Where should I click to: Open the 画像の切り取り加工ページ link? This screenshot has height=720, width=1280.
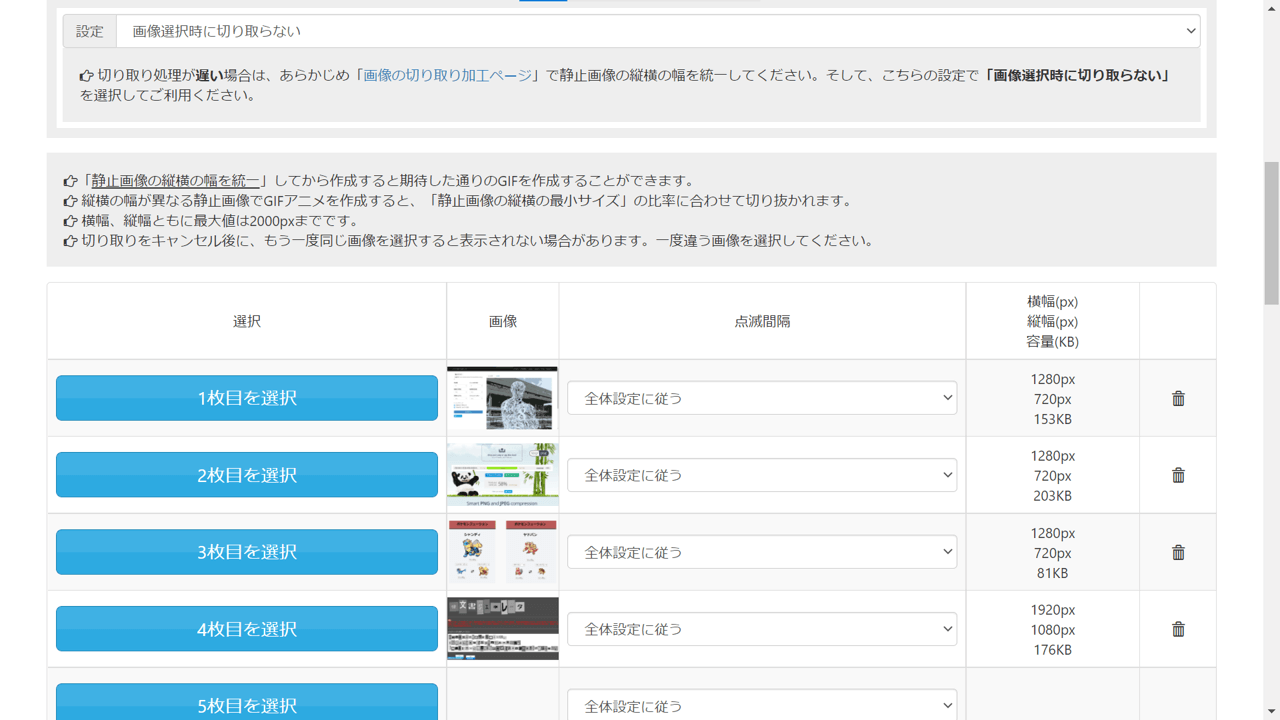click(448, 75)
